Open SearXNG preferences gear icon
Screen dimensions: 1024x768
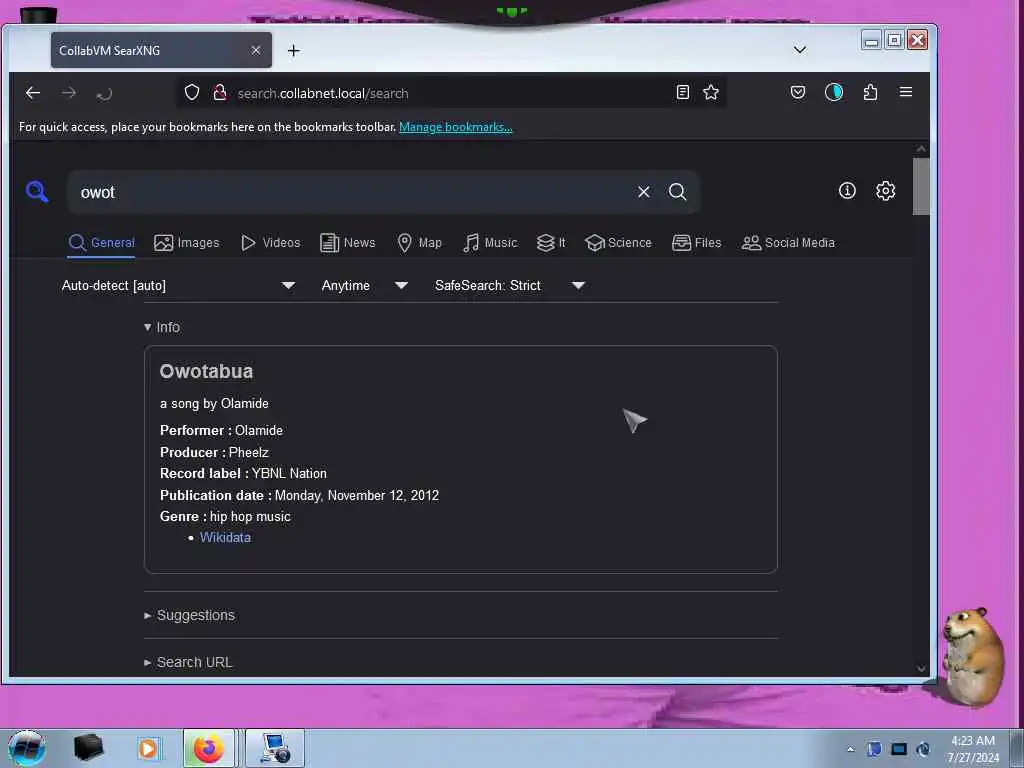(x=886, y=191)
